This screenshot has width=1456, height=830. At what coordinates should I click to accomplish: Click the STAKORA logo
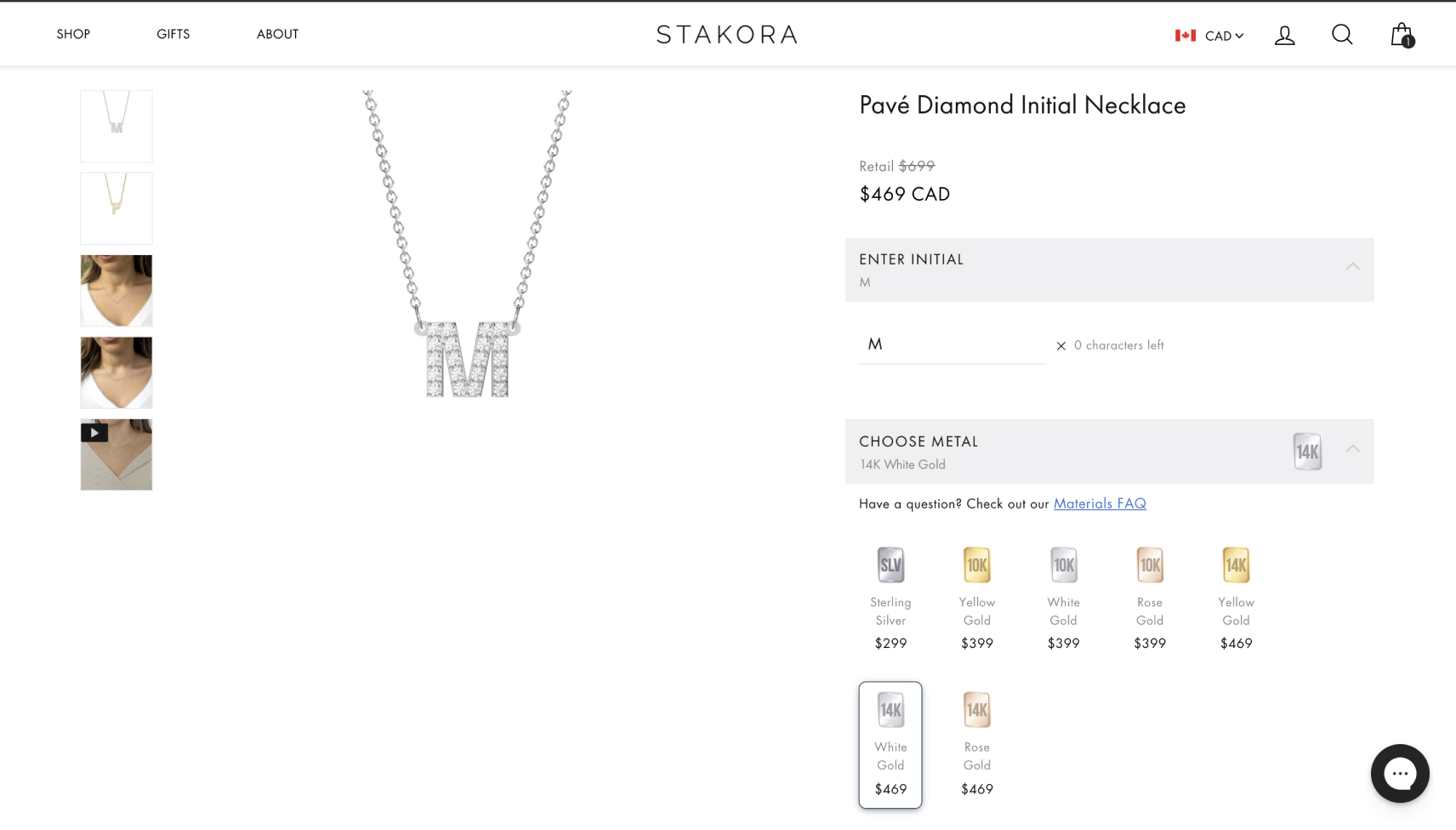click(727, 35)
